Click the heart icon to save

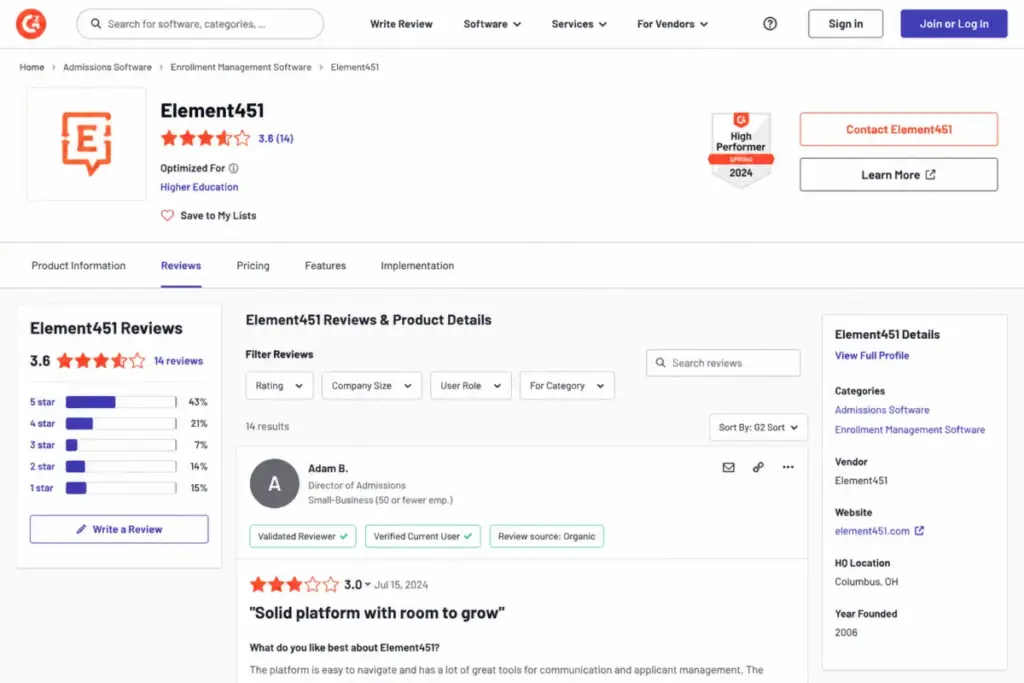tap(167, 215)
